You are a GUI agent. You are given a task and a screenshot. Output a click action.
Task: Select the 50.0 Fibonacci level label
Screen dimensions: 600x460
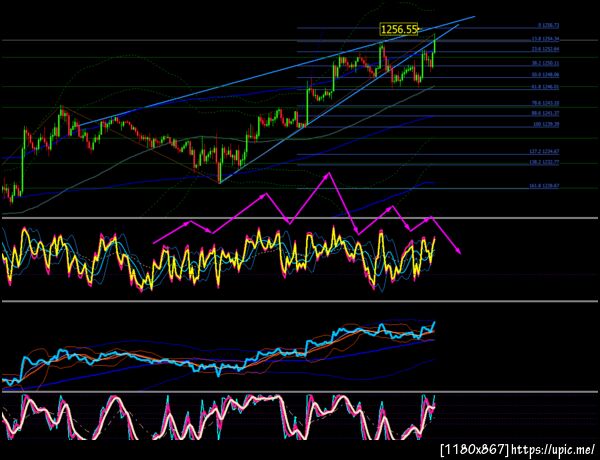[x=546, y=75]
